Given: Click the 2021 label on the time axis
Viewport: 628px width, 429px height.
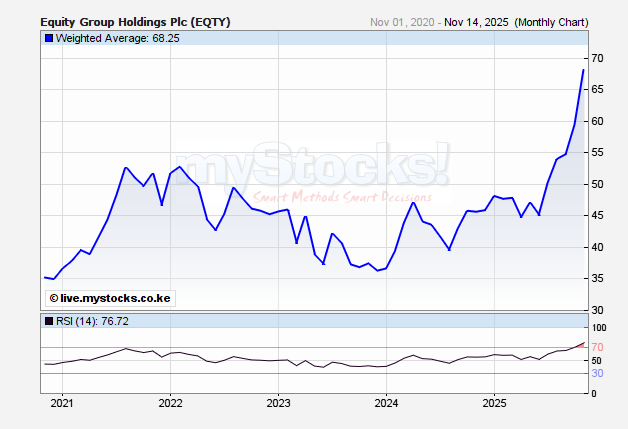Looking at the screenshot, I should pos(61,403).
